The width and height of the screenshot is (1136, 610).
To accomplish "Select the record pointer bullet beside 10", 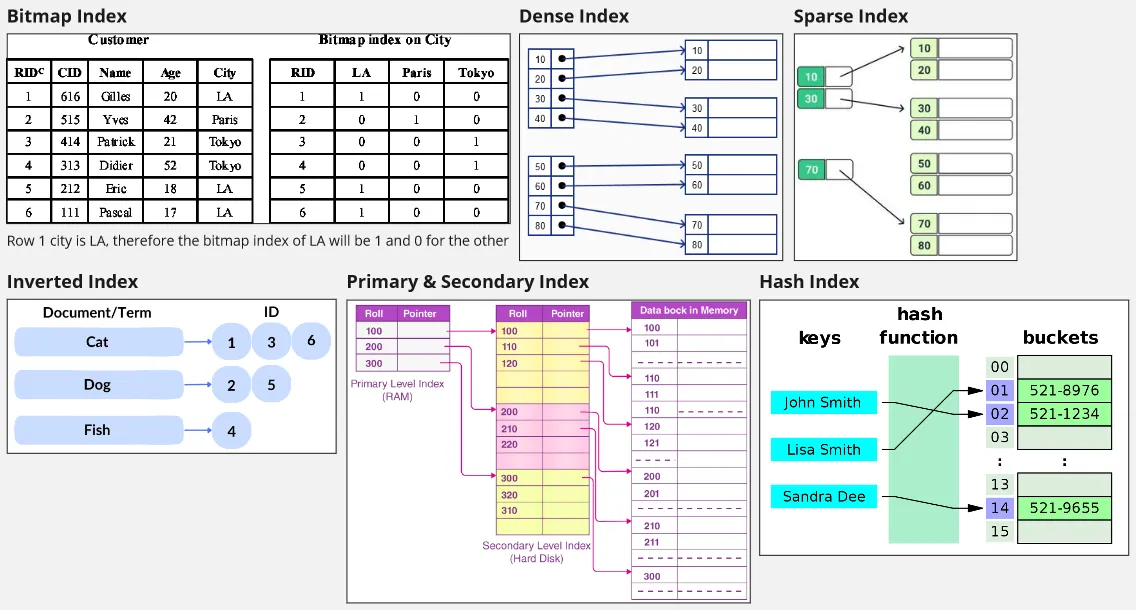I will pyautogui.click(x=562, y=57).
